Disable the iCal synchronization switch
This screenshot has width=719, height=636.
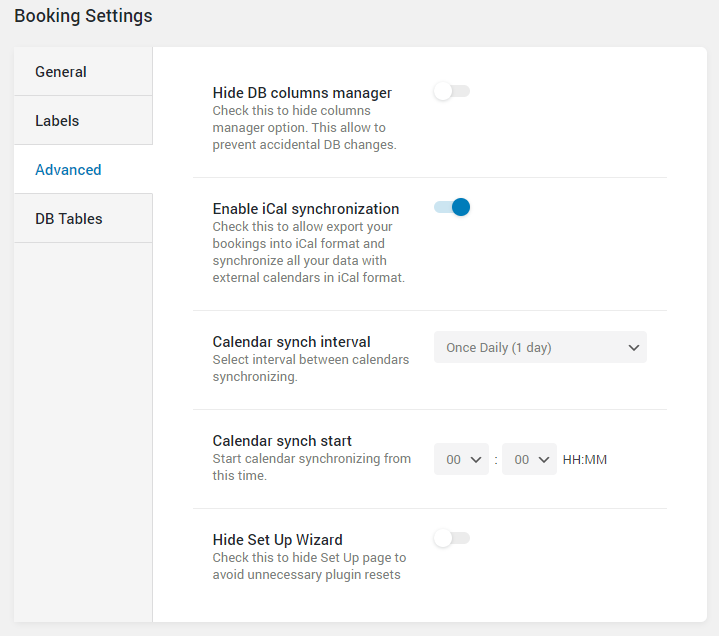452,207
